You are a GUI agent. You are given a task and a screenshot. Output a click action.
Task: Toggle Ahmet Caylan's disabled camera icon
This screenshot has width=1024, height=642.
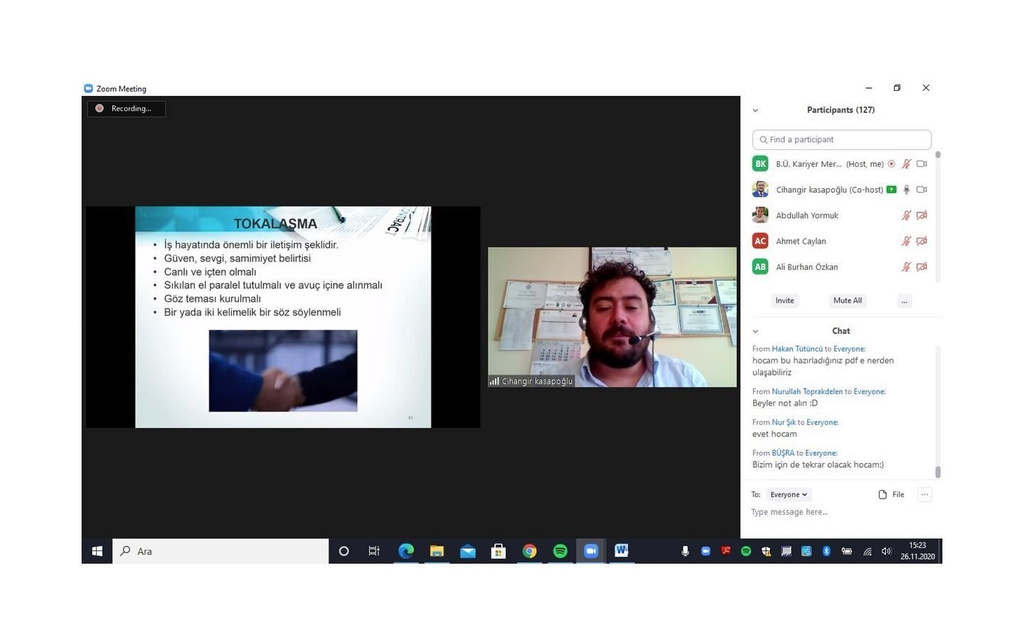point(922,241)
